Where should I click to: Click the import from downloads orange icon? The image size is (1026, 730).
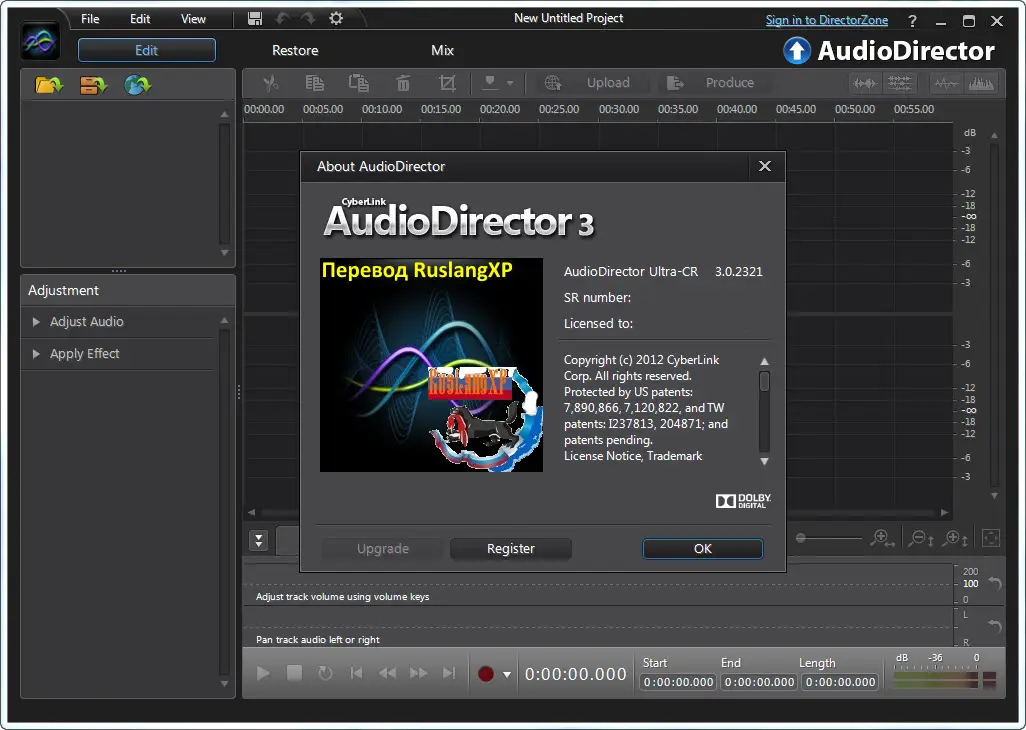point(93,85)
